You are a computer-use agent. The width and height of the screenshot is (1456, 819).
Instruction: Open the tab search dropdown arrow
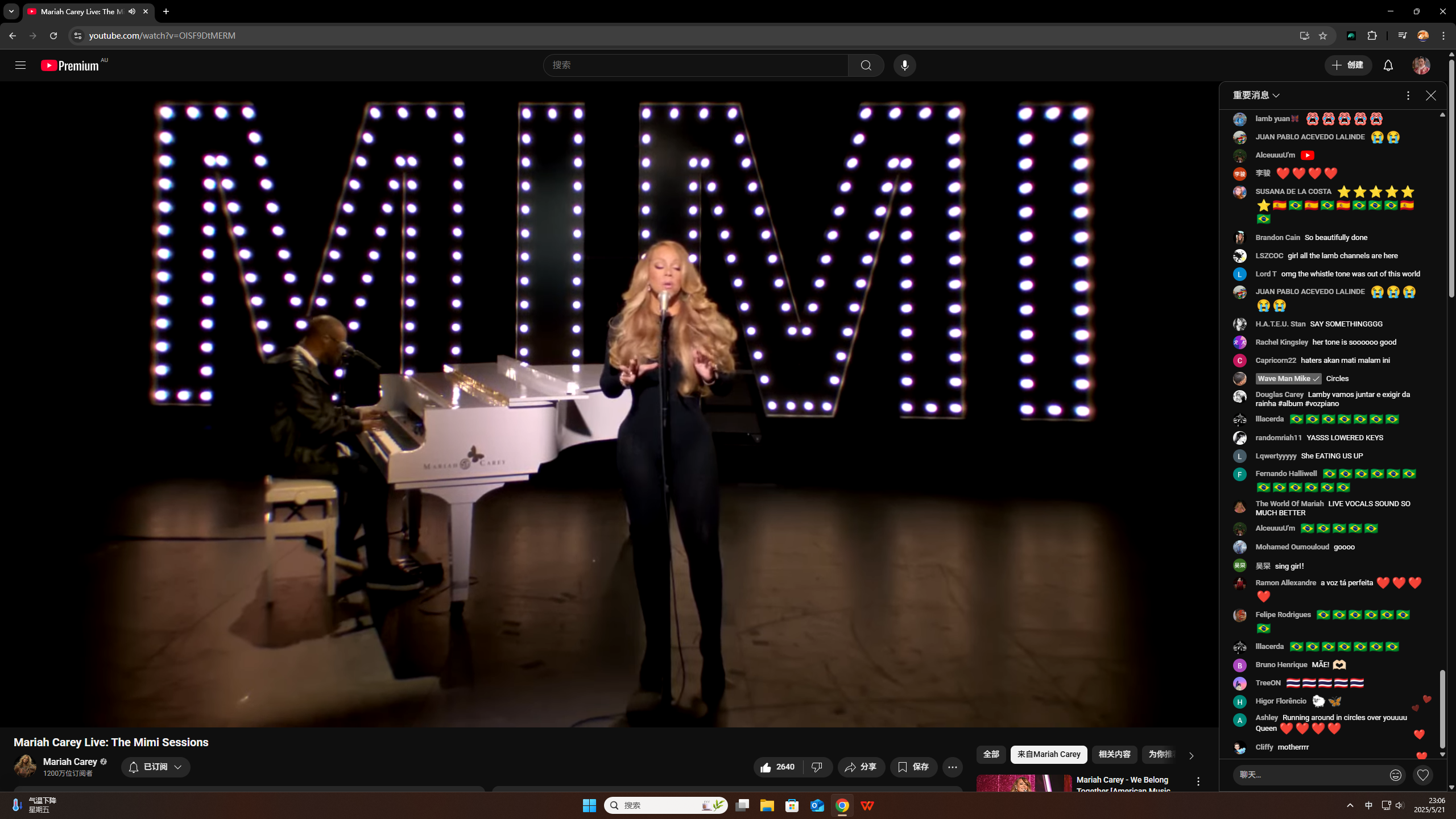[11, 11]
